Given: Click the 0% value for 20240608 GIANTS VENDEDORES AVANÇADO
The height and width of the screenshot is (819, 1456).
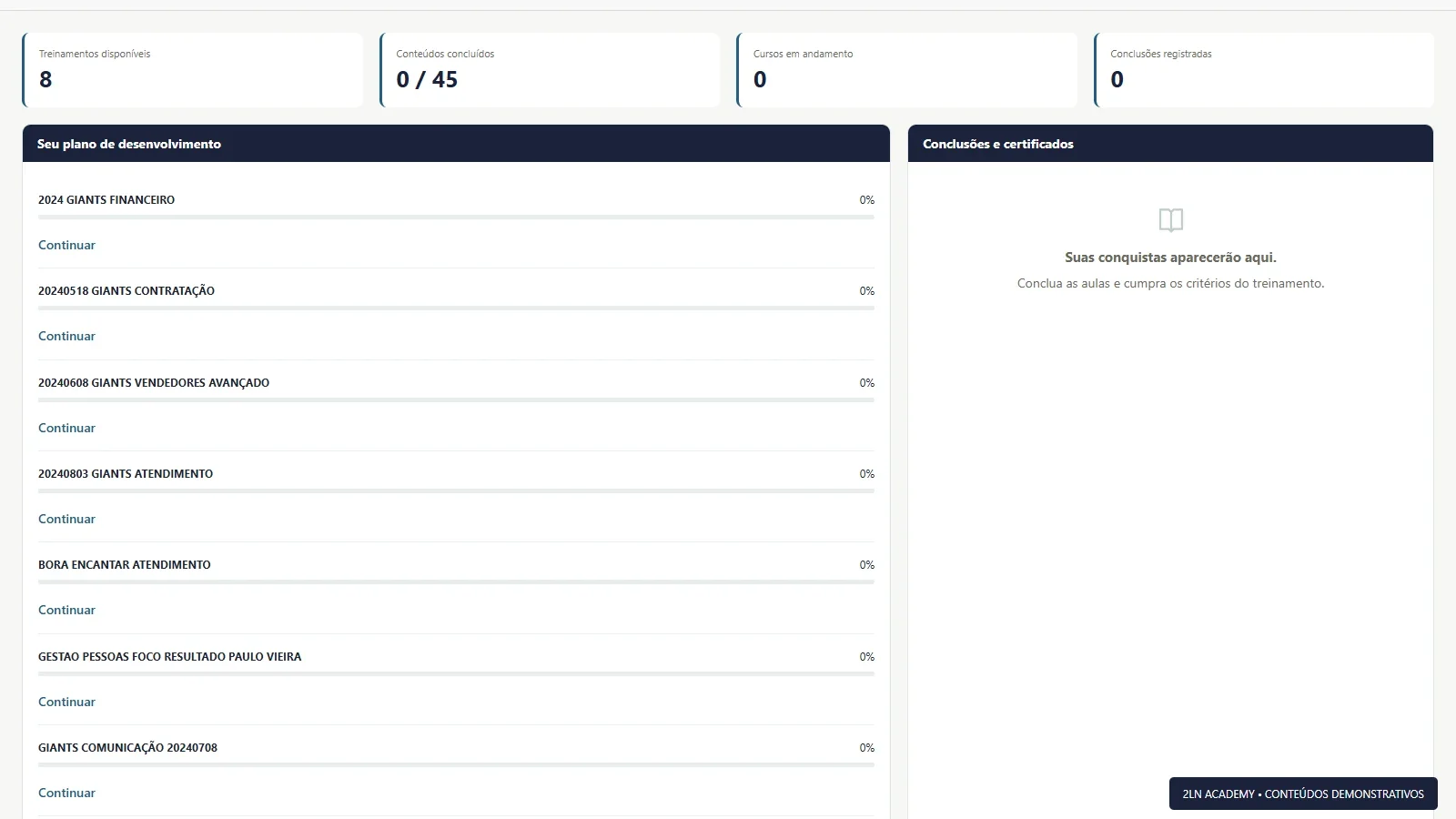Looking at the screenshot, I should coord(867,383).
